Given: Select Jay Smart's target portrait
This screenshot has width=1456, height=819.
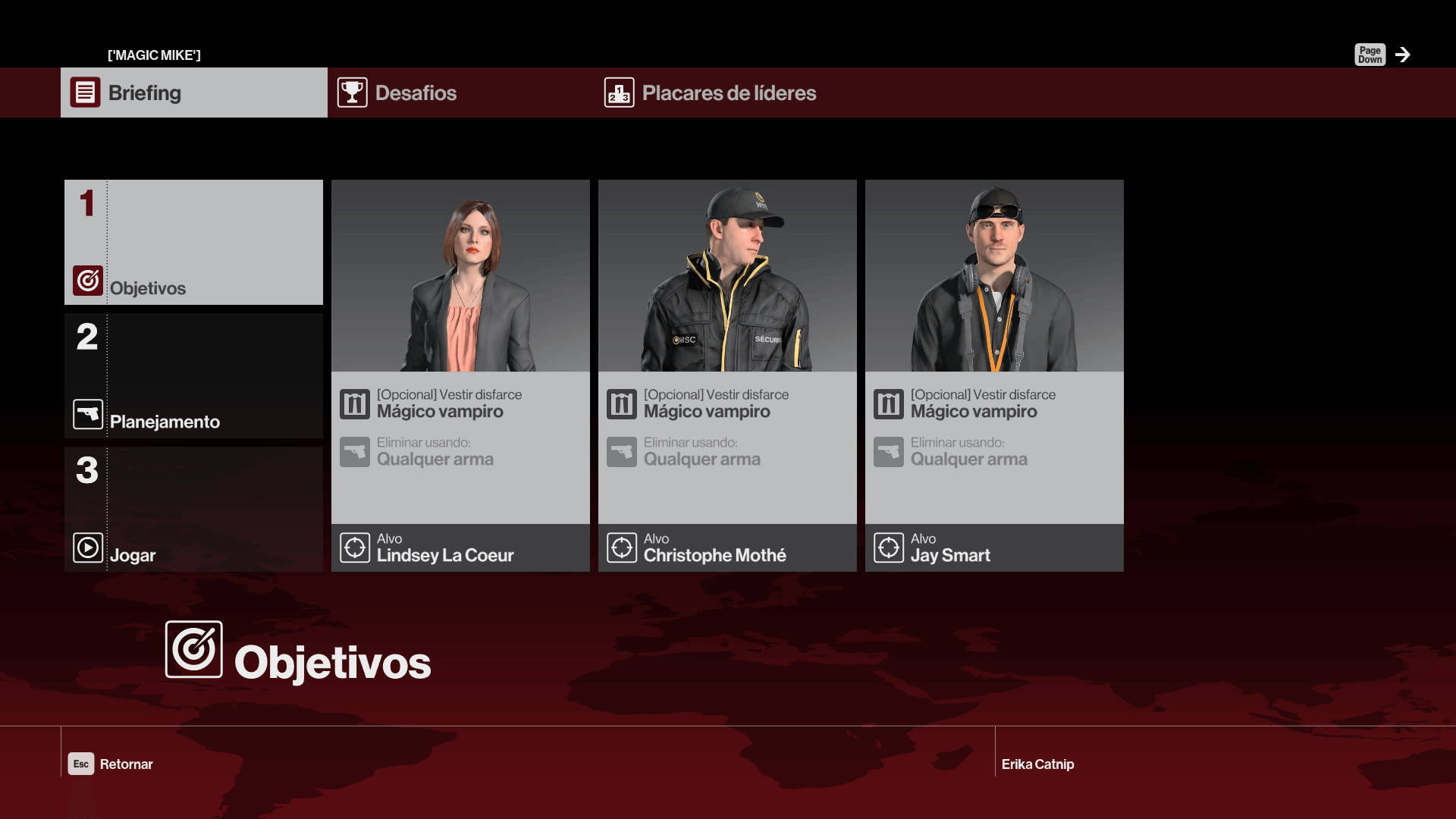Looking at the screenshot, I should (x=994, y=275).
